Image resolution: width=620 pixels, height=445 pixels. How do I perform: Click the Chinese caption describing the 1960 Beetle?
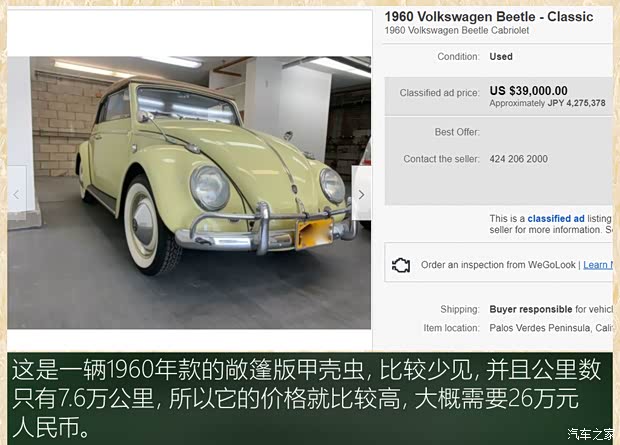click(306, 399)
